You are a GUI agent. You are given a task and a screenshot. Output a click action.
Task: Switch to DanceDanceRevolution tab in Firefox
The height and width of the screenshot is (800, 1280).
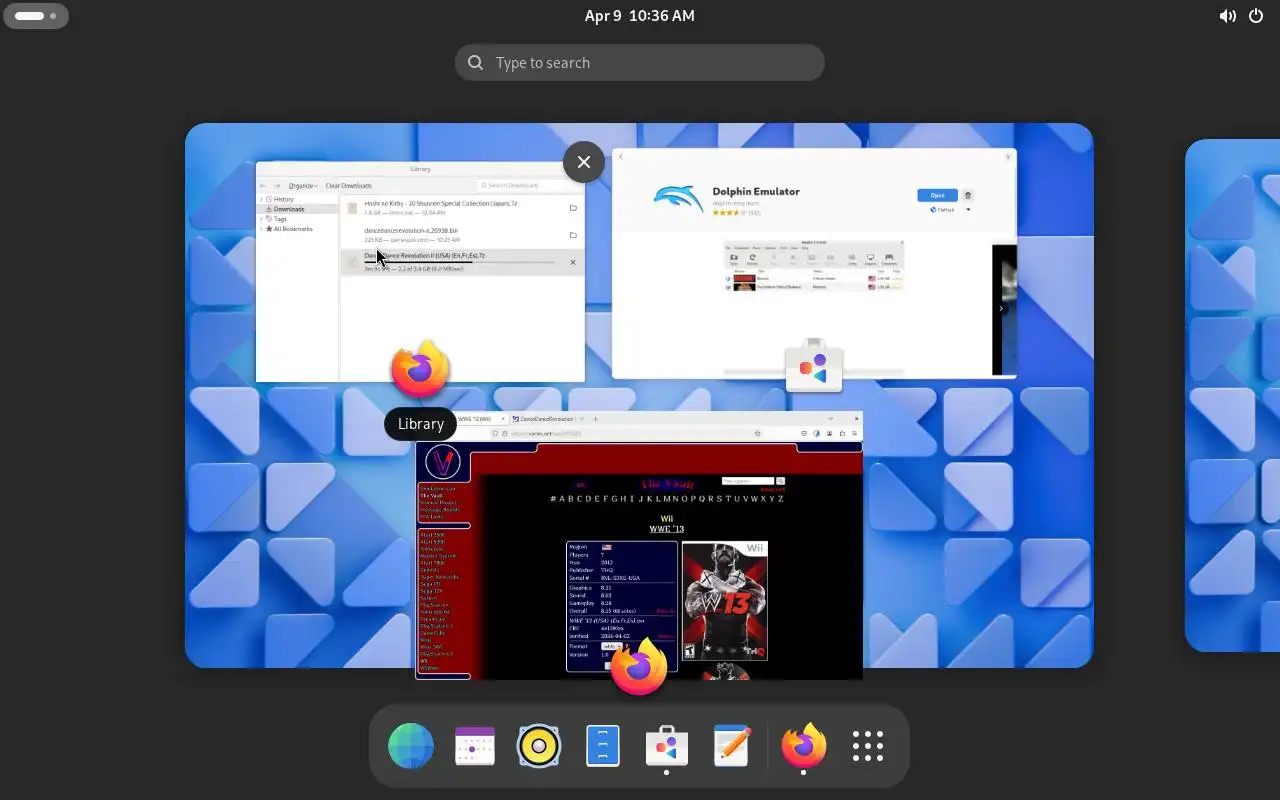547,419
